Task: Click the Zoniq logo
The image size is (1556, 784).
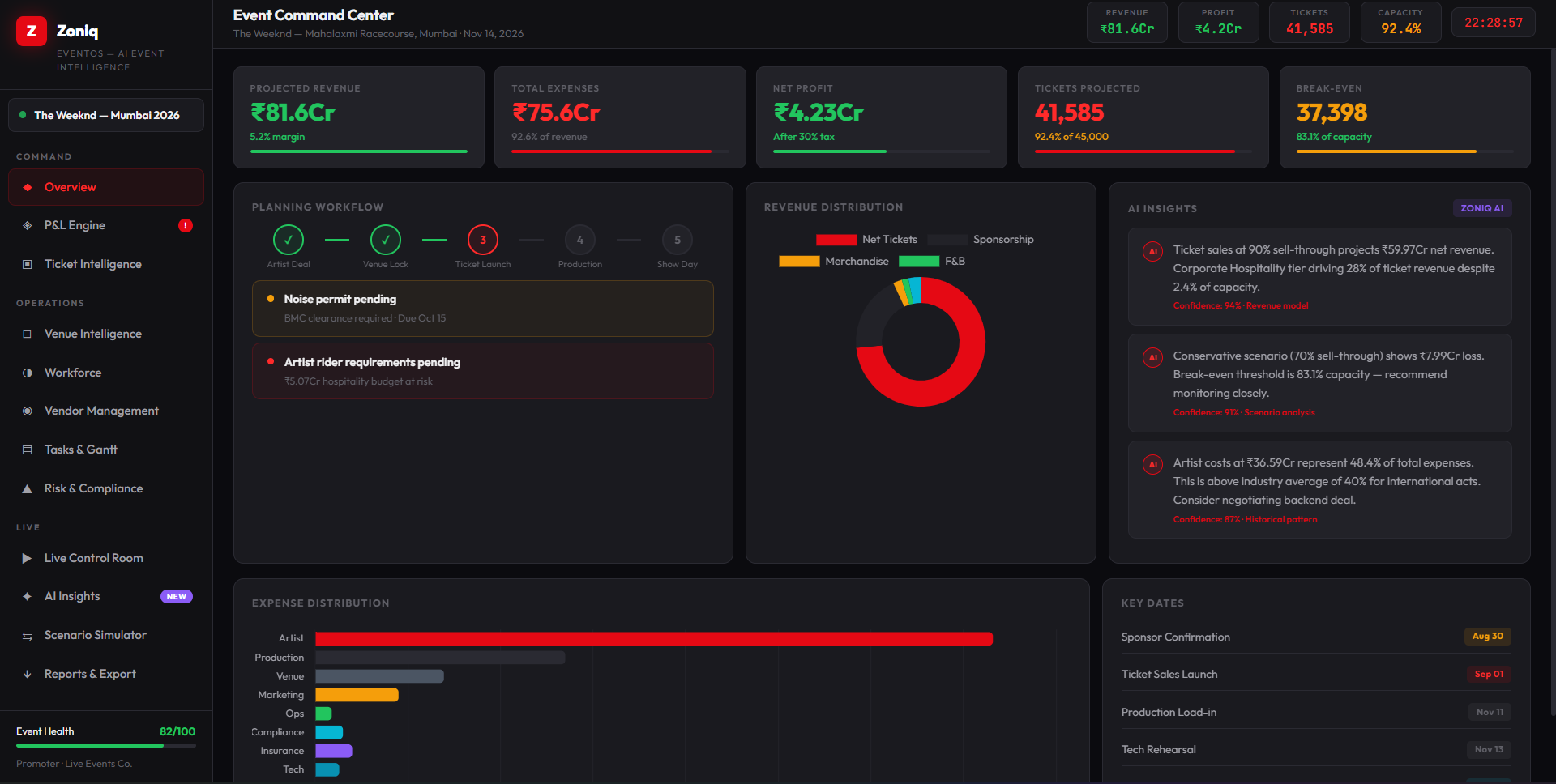Action: [31, 31]
